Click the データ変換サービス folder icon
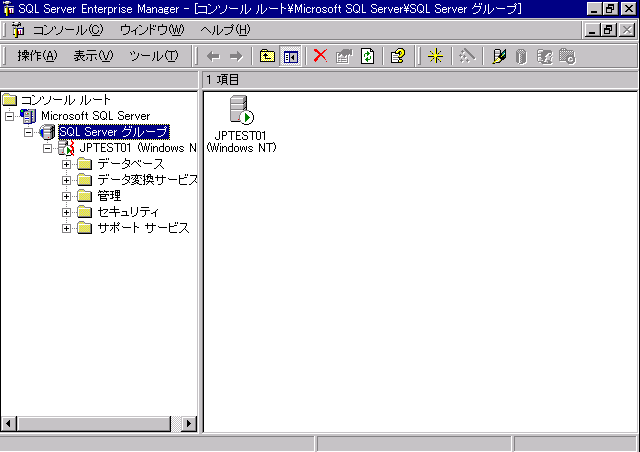This screenshot has height=452, width=640. pyautogui.click(x=84, y=180)
